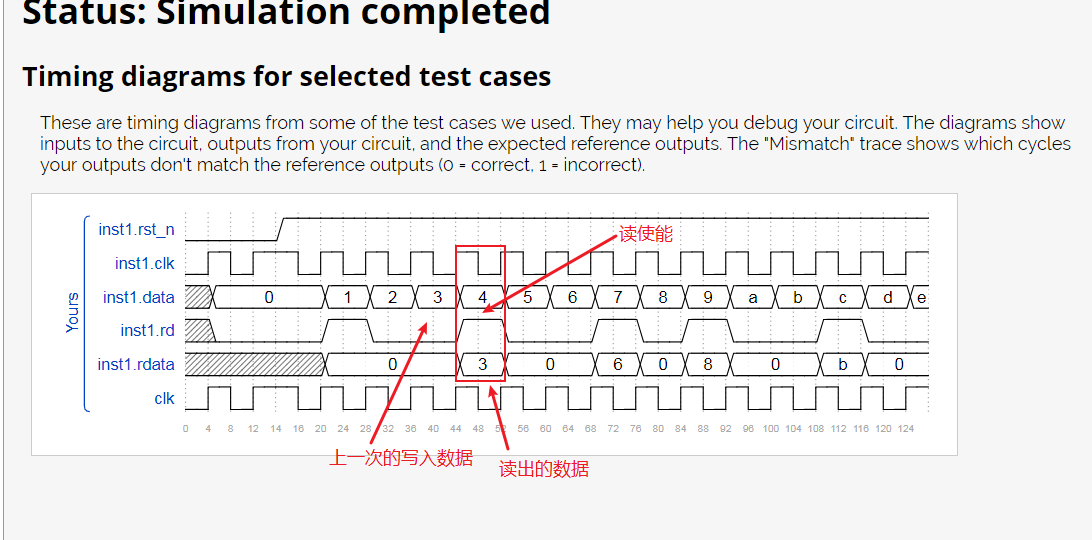Click the red 读使能 annotation text

[x=646, y=234]
